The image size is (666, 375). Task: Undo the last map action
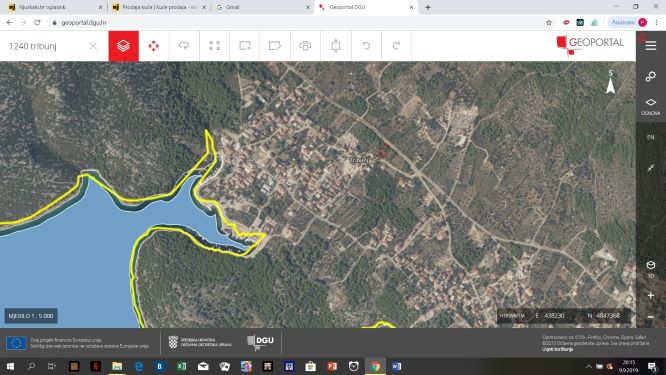366,46
